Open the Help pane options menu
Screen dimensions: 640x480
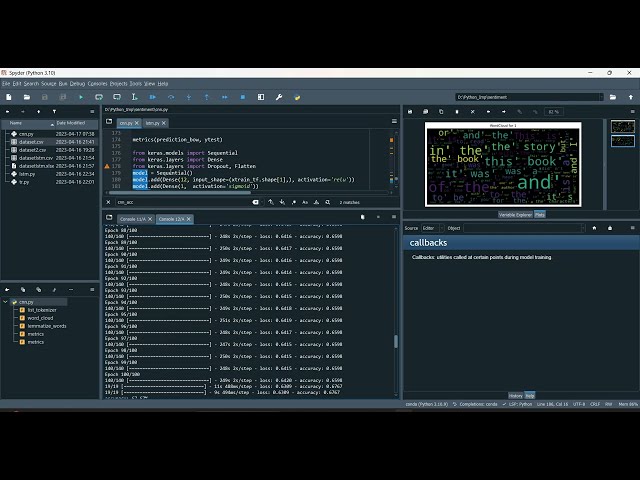point(633,228)
